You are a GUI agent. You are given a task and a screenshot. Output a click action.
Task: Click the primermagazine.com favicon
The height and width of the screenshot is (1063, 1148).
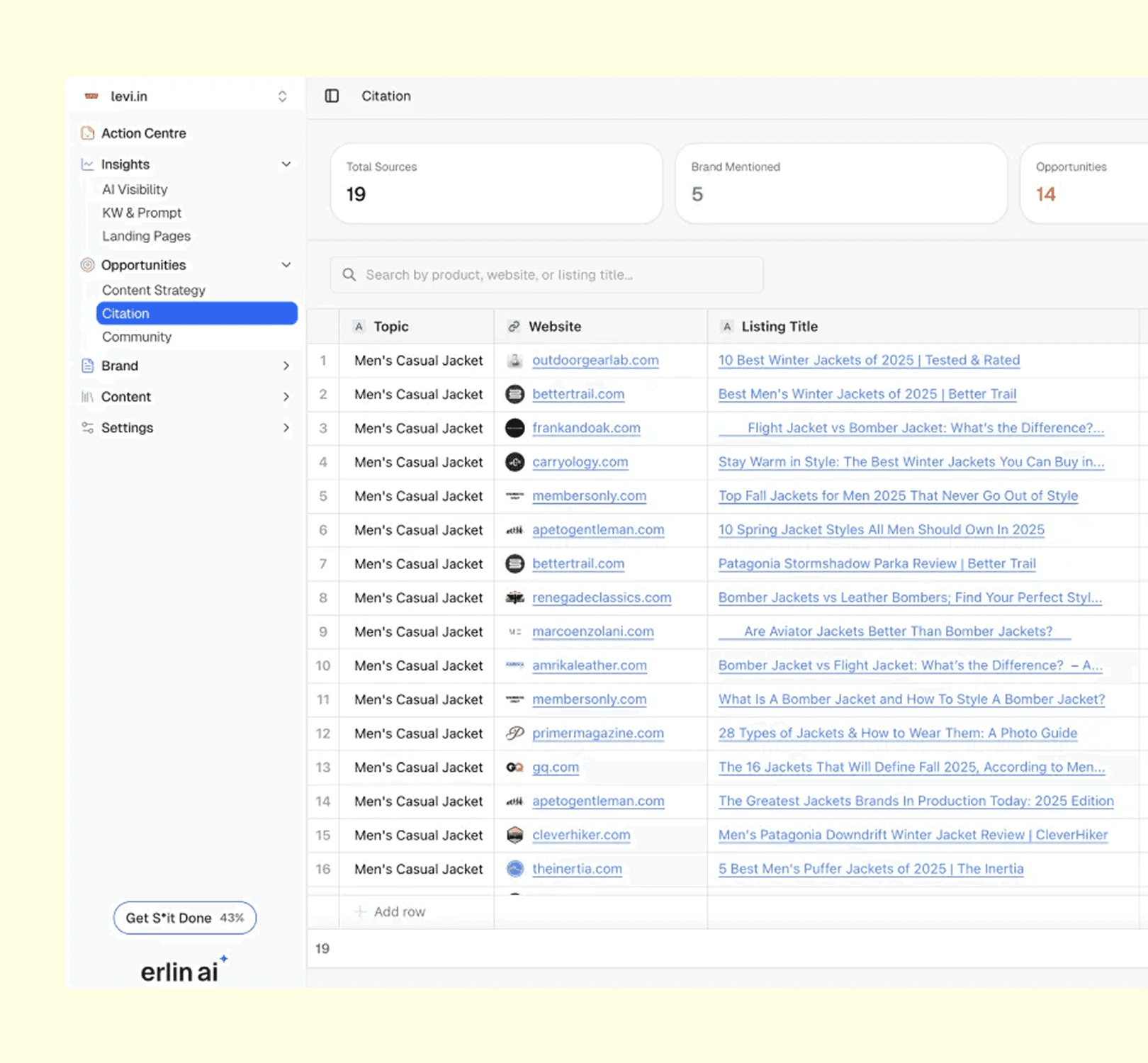(515, 733)
